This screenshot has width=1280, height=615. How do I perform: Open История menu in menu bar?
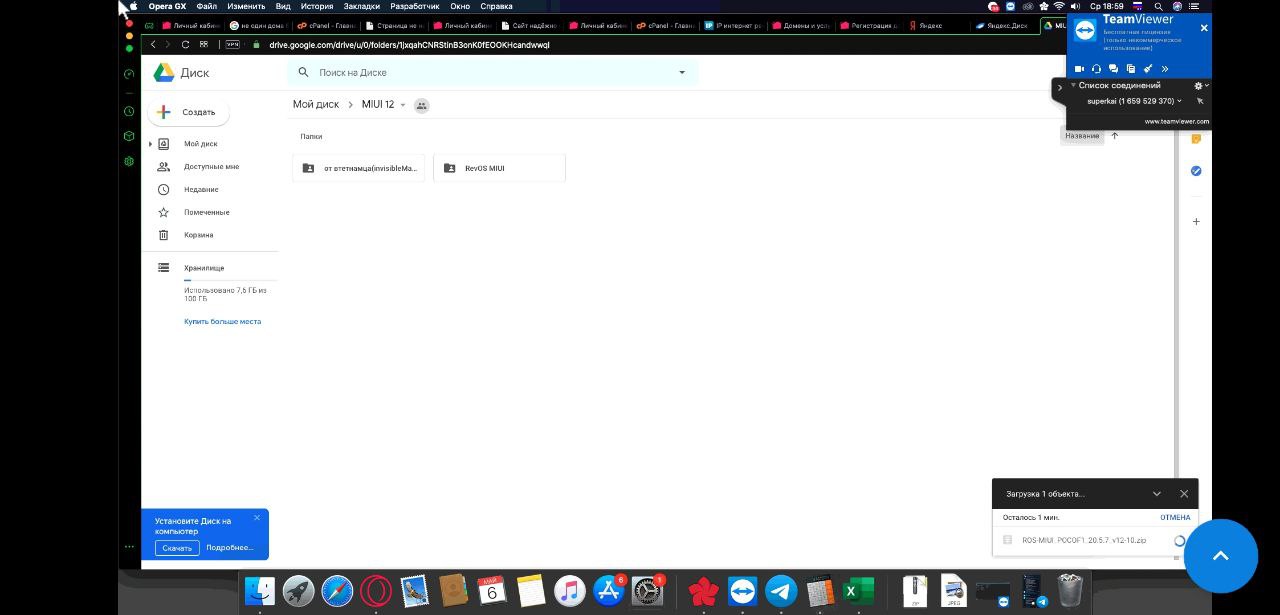point(317,6)
